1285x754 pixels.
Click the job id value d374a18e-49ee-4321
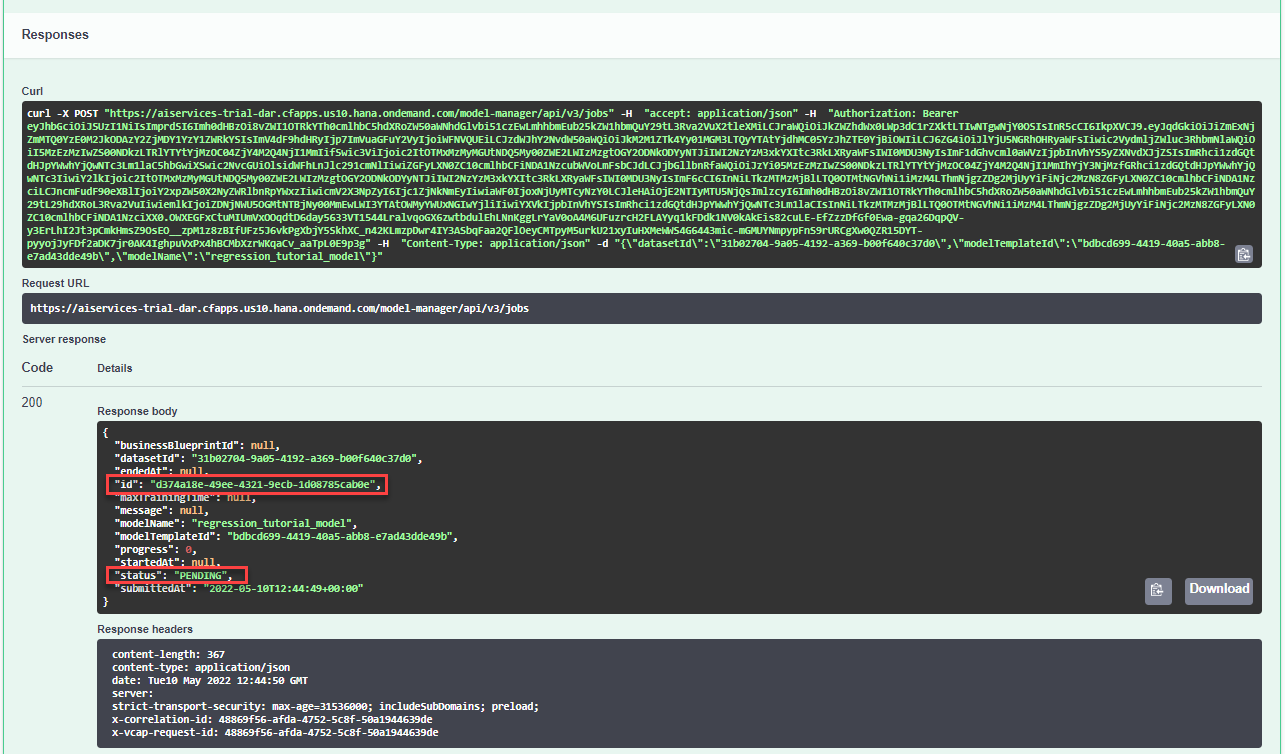264,485
